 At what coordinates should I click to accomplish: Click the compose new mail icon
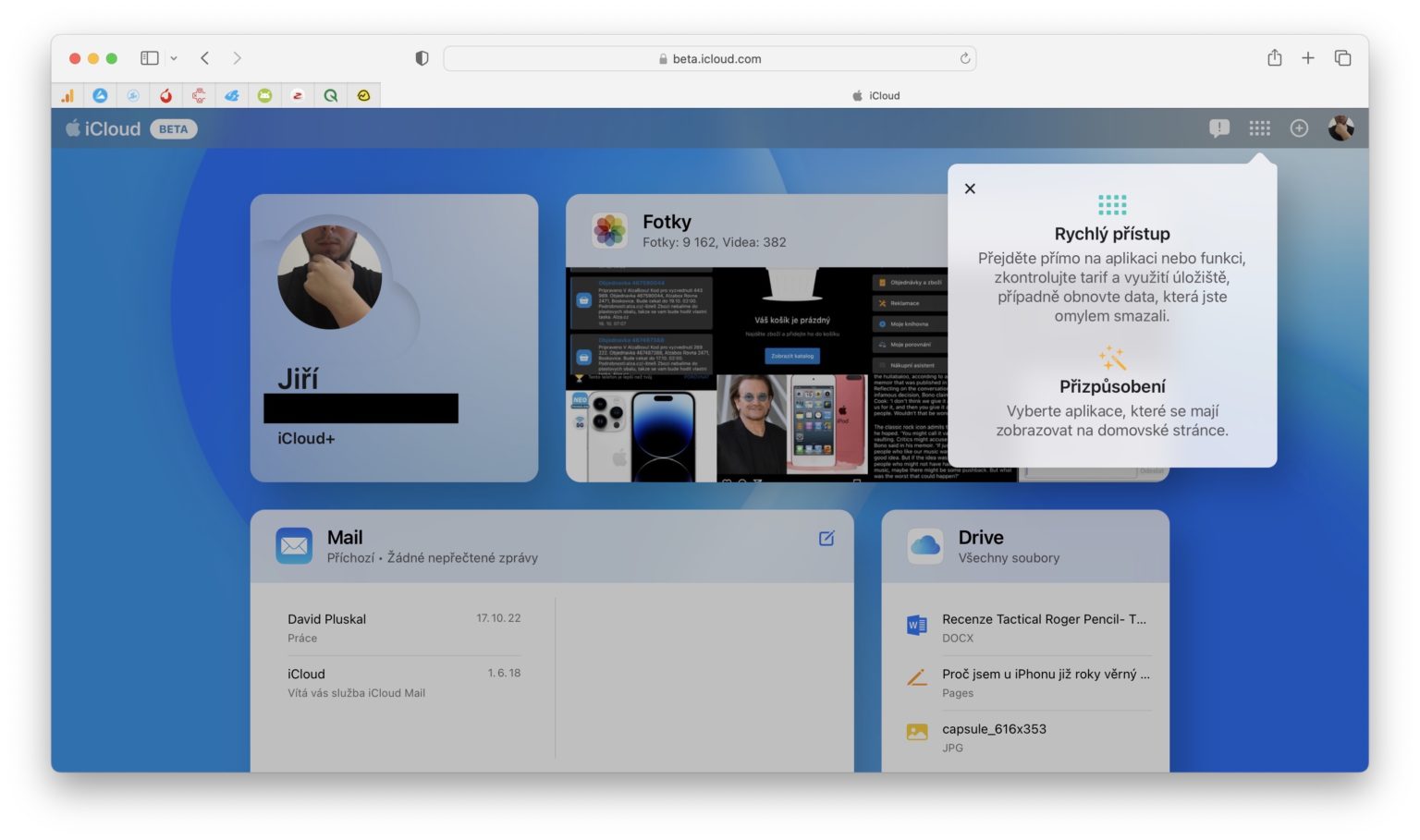tap(826, 538)
